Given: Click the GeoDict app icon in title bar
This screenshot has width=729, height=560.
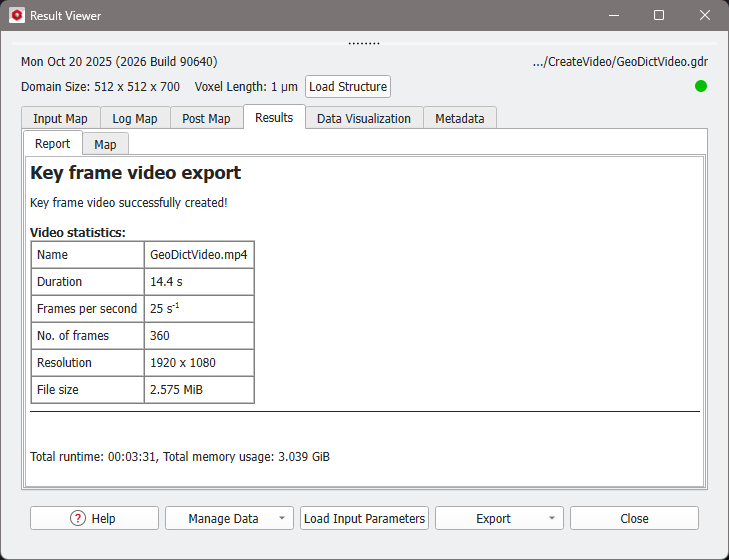Looking at the screenshot, I should 17,15.
